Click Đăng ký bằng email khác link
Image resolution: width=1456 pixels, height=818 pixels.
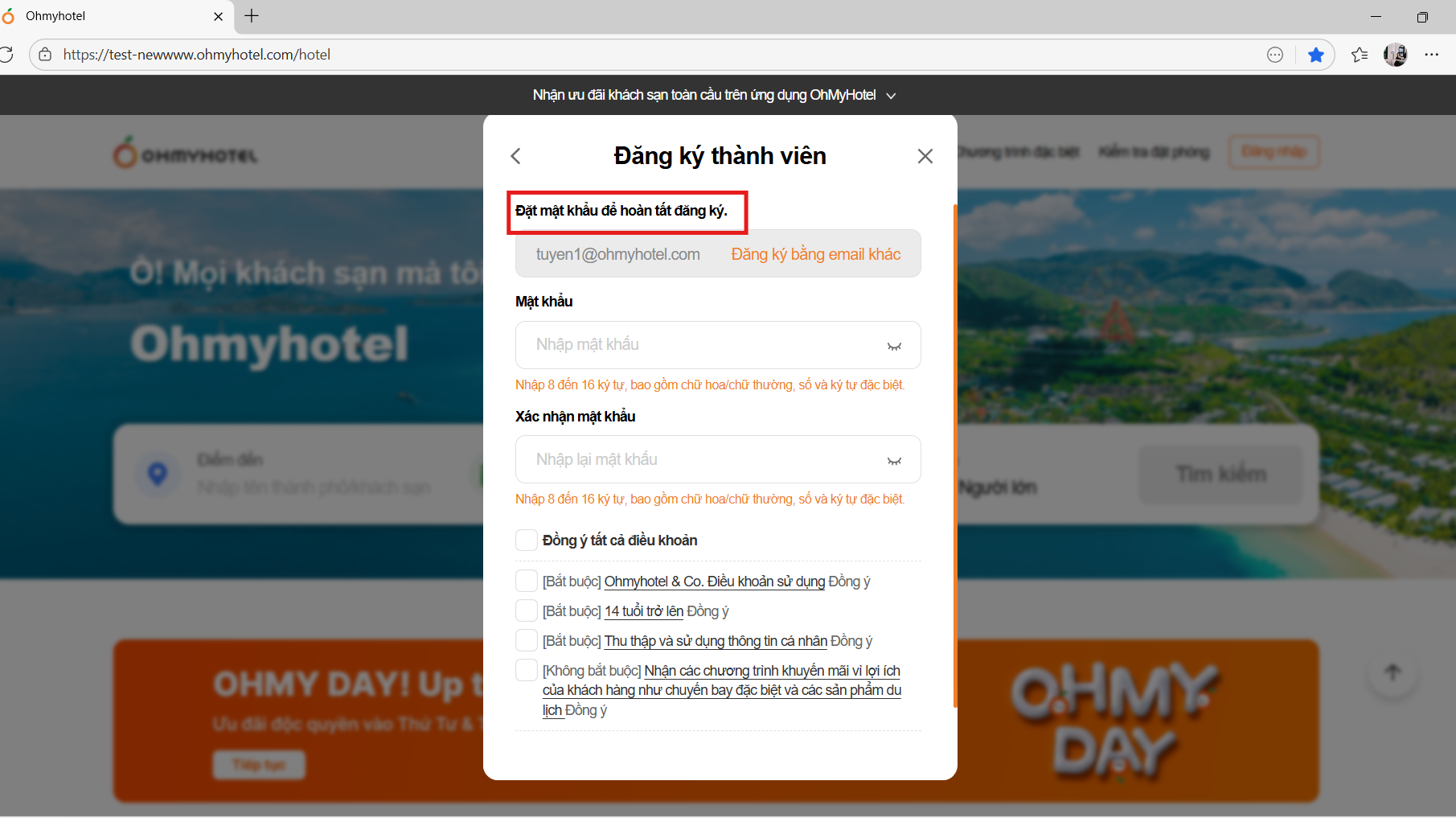(816, 254)
